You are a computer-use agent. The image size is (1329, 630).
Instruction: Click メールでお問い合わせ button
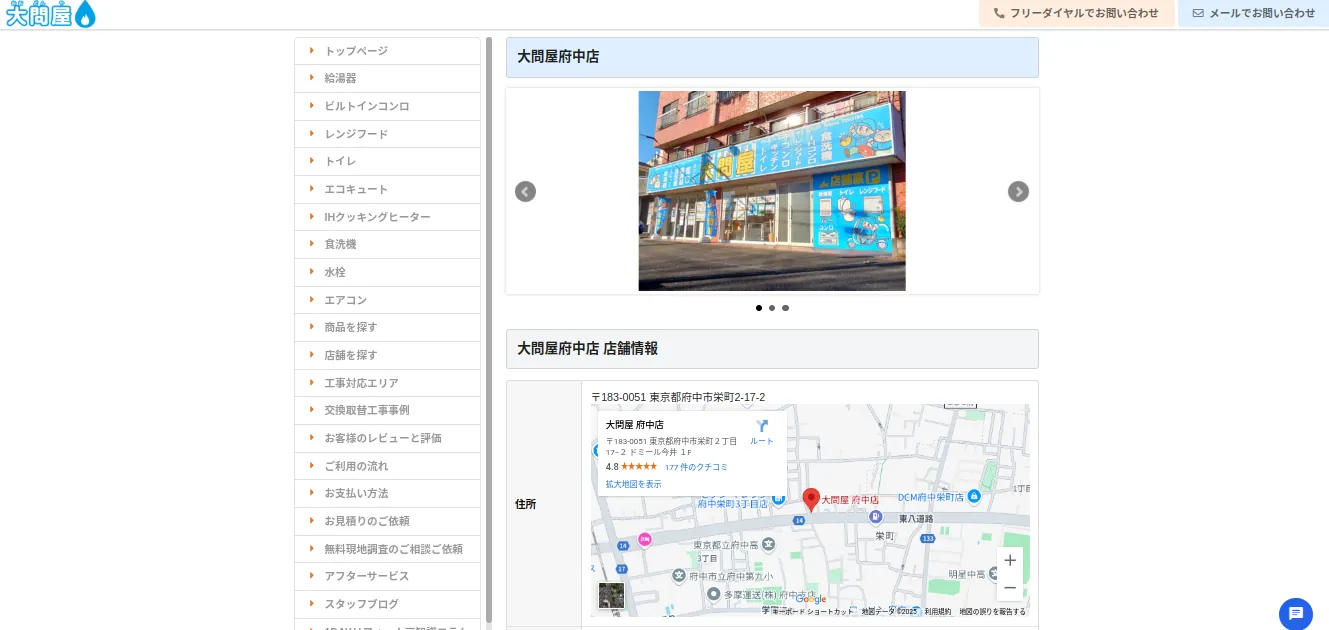pos(1254,13)
